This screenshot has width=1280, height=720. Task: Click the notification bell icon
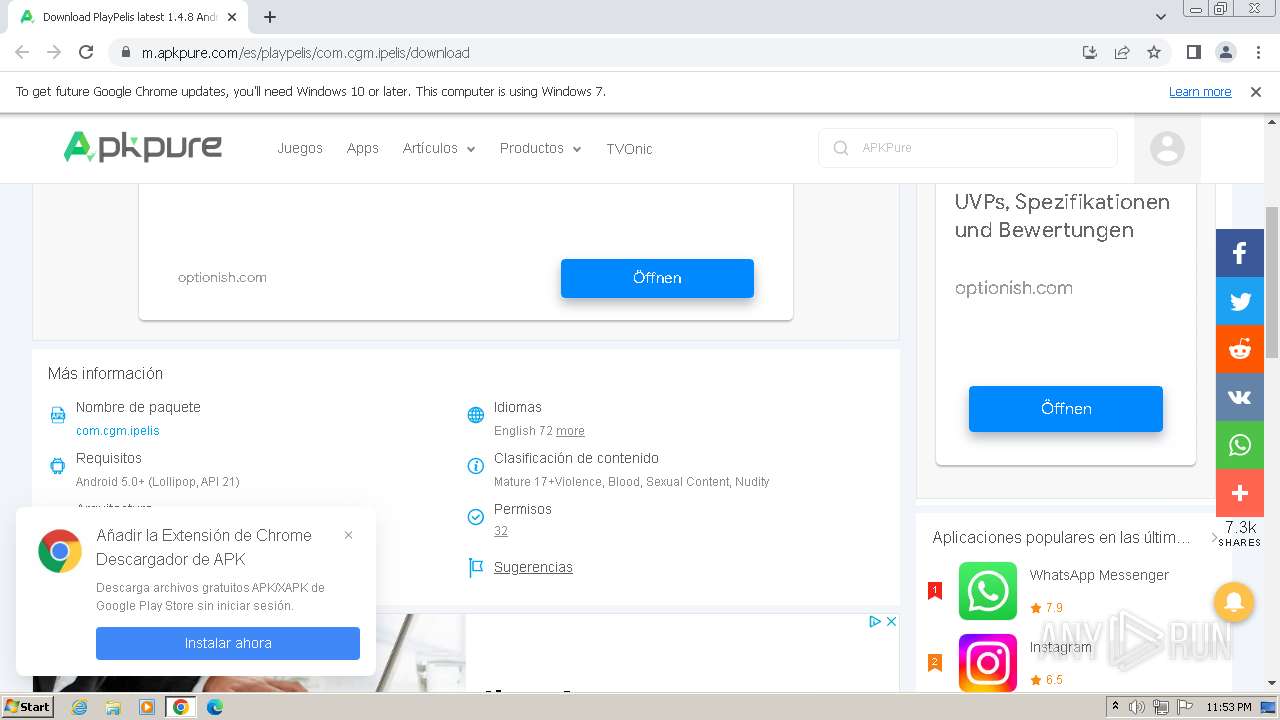1234,602
